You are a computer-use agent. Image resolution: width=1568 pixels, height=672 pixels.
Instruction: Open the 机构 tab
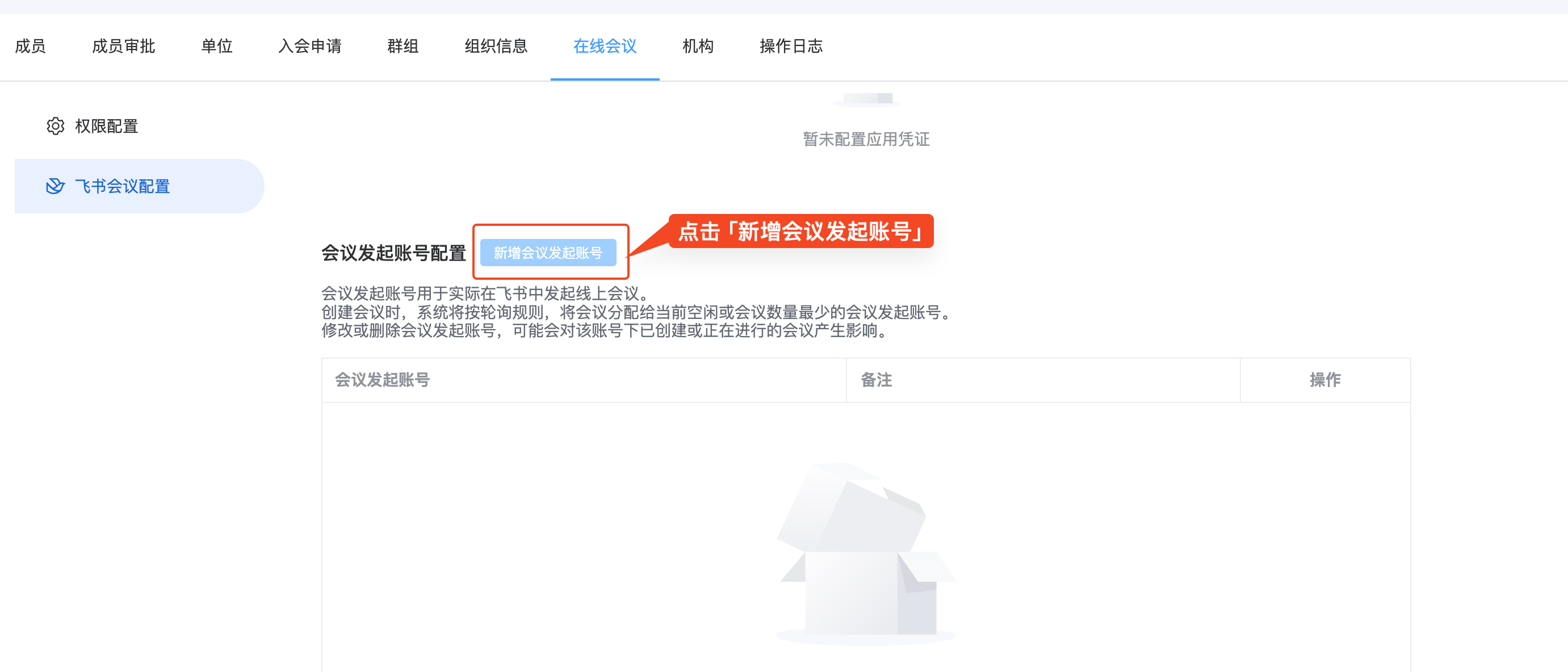point(698,47)
